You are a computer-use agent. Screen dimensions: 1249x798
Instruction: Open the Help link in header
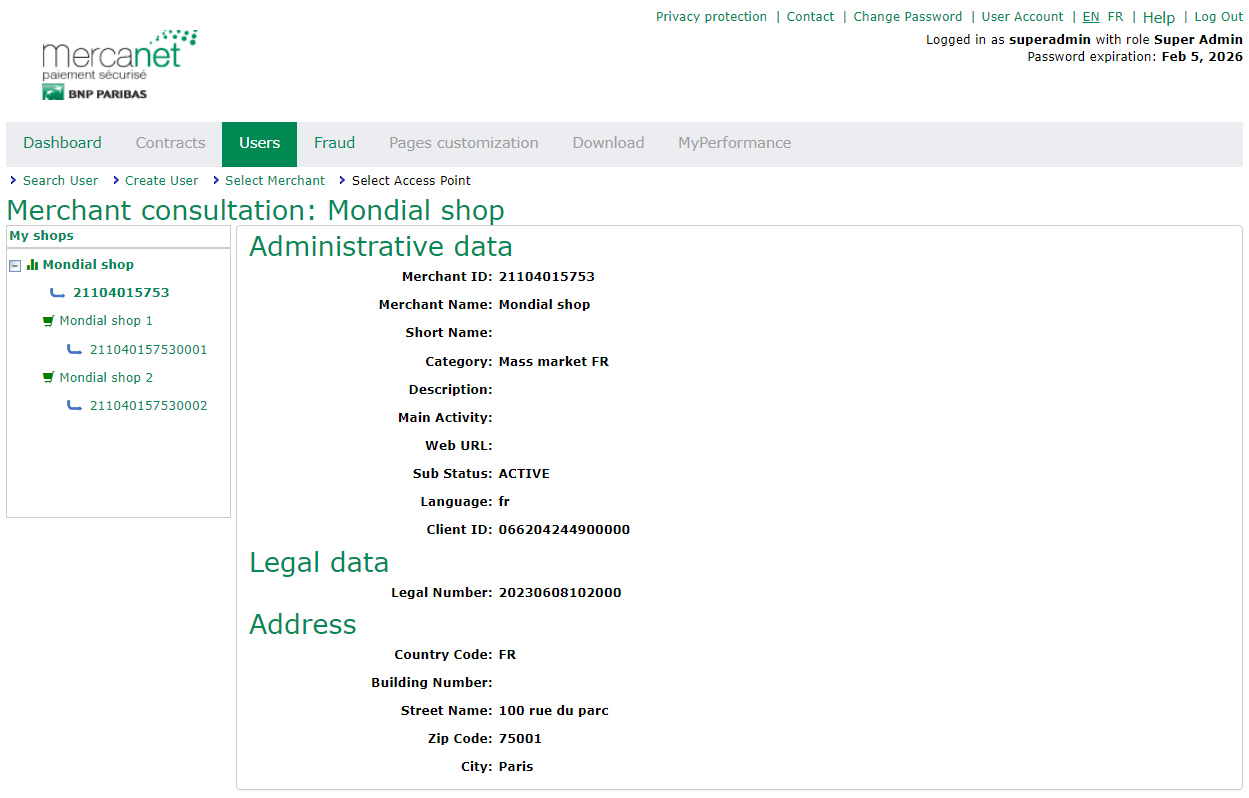click(x=1159, y=17)
